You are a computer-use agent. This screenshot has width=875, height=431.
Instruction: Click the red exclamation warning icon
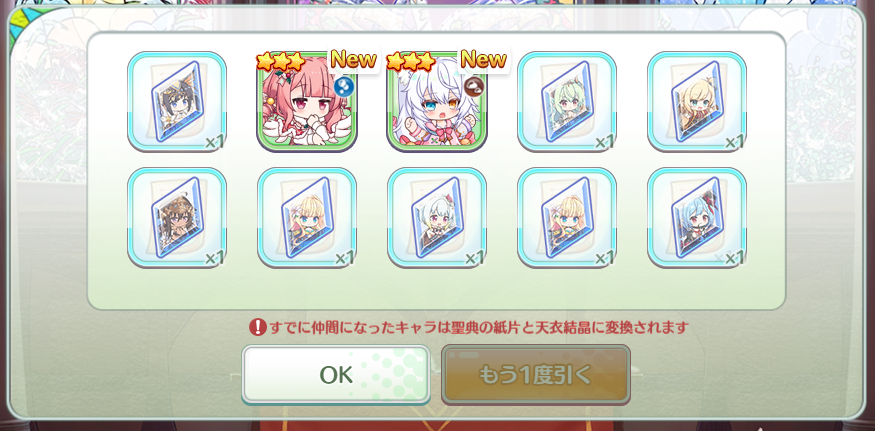pos(257,327)
